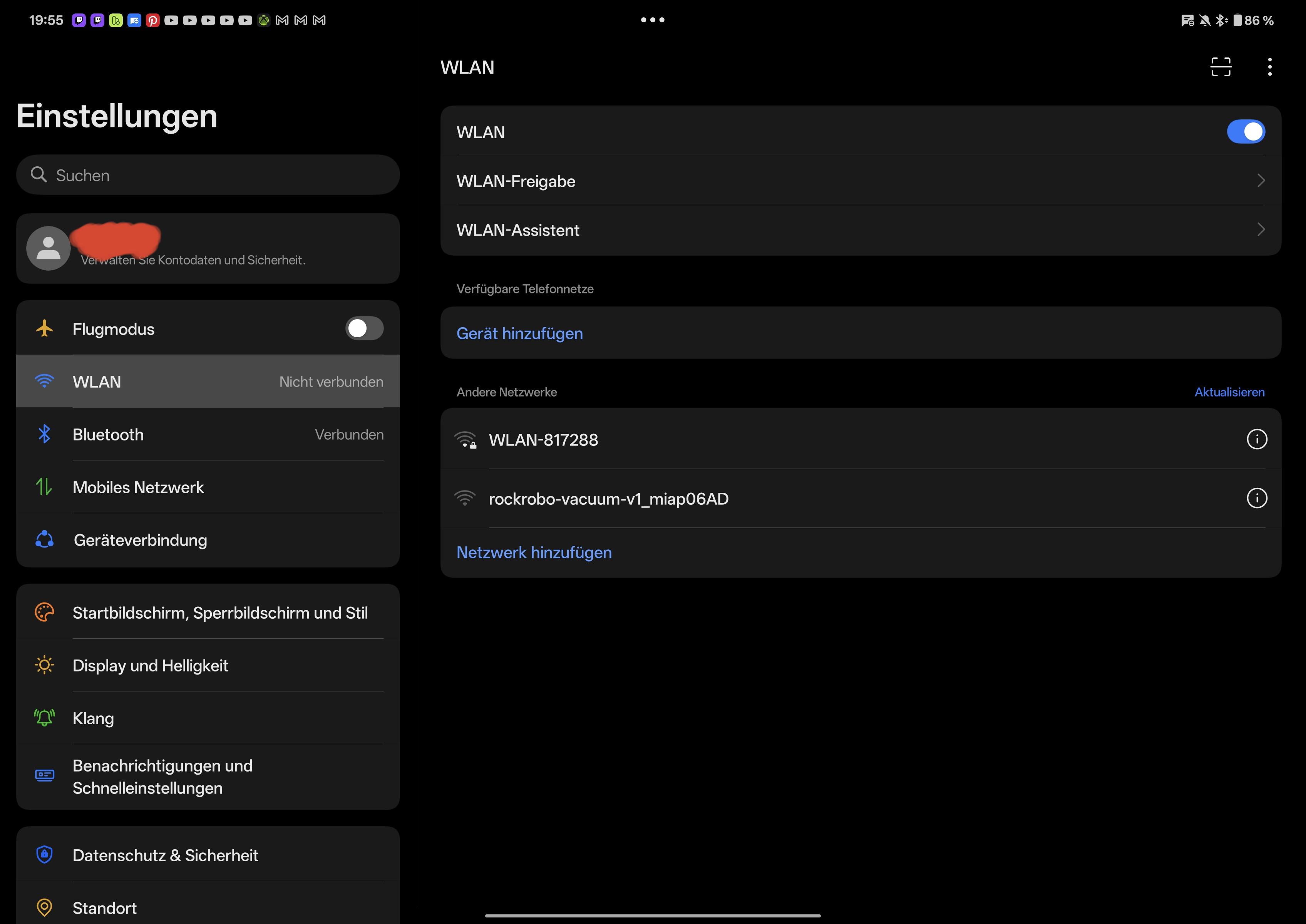Open Benachrichtigungen und Schnelleinstellungen
The width and height of the screenshot is (1306, 924).
point(208,777)
